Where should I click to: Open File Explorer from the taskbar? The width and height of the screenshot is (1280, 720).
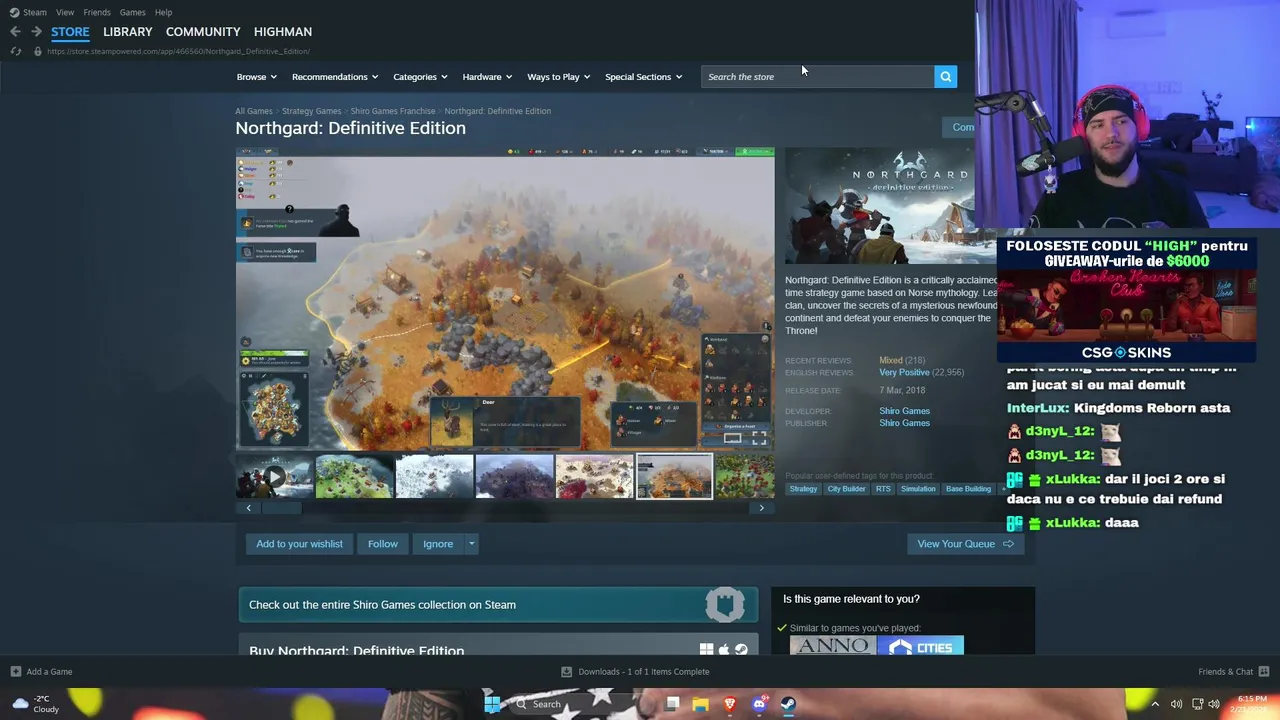(701, 704)
